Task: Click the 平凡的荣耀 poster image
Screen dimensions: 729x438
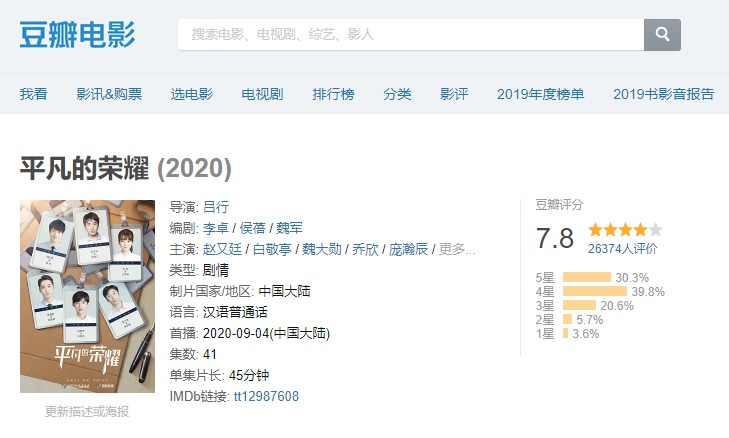Action: click(87, 297)
